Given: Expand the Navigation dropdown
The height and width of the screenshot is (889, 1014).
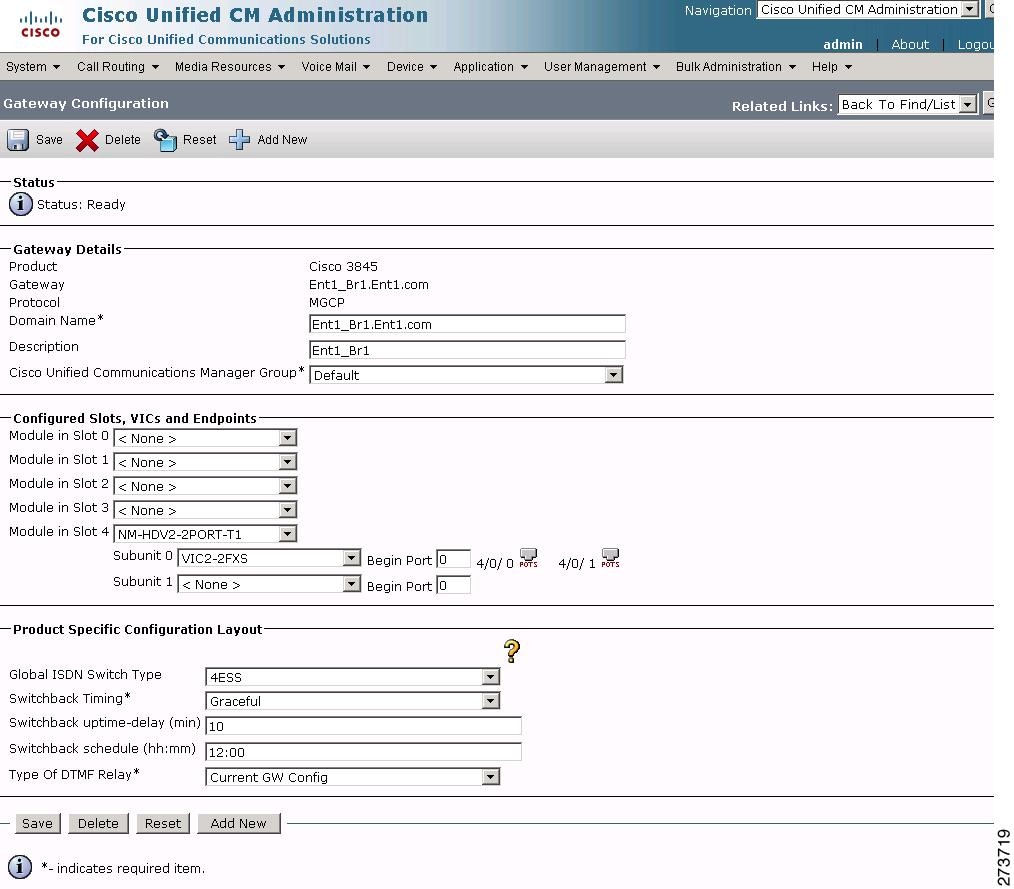Looking at the screenshot, I should pyautogui.click(x=868, y=10).
